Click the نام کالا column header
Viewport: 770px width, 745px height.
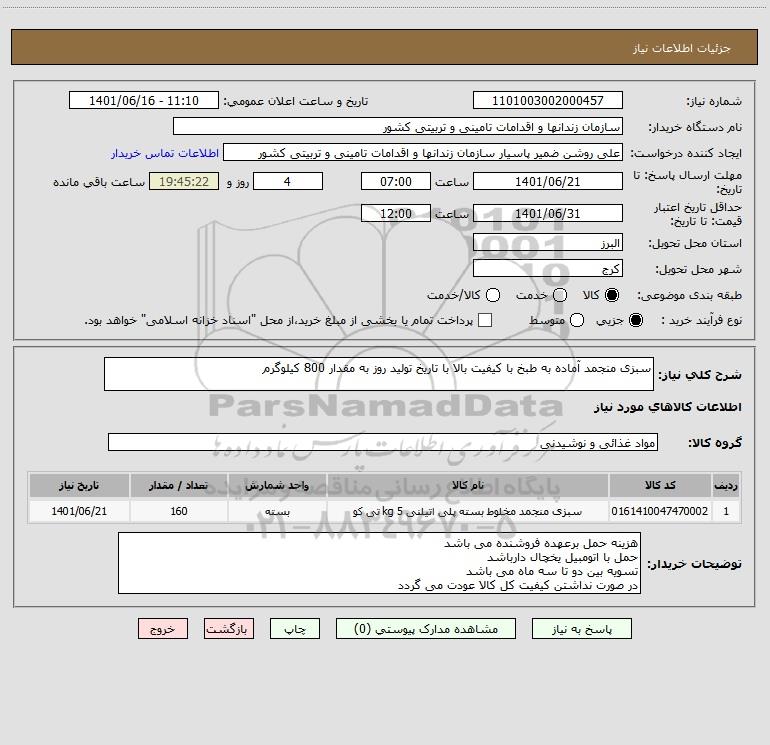tap(468, 485)
